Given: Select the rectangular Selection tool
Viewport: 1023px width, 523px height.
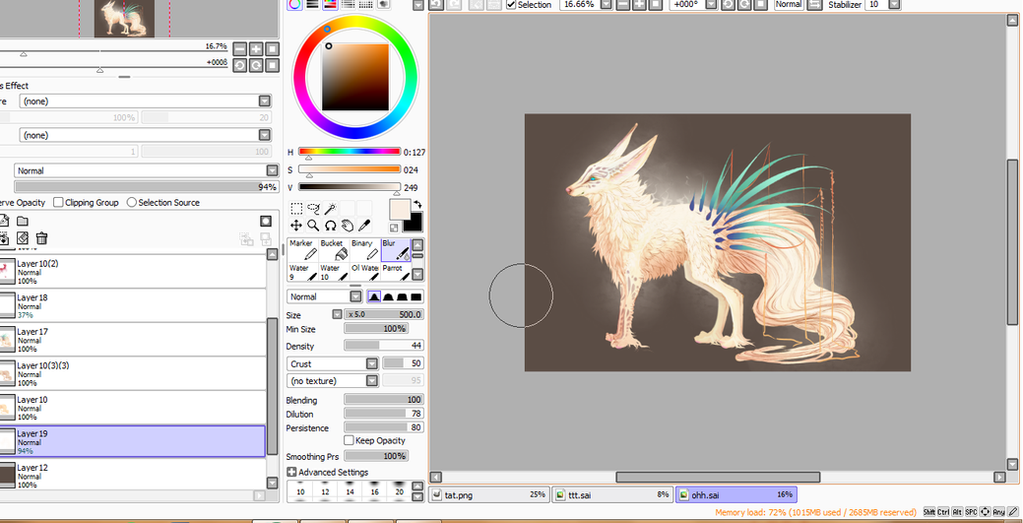Looking at the screenshot, I should coord(296,209).
